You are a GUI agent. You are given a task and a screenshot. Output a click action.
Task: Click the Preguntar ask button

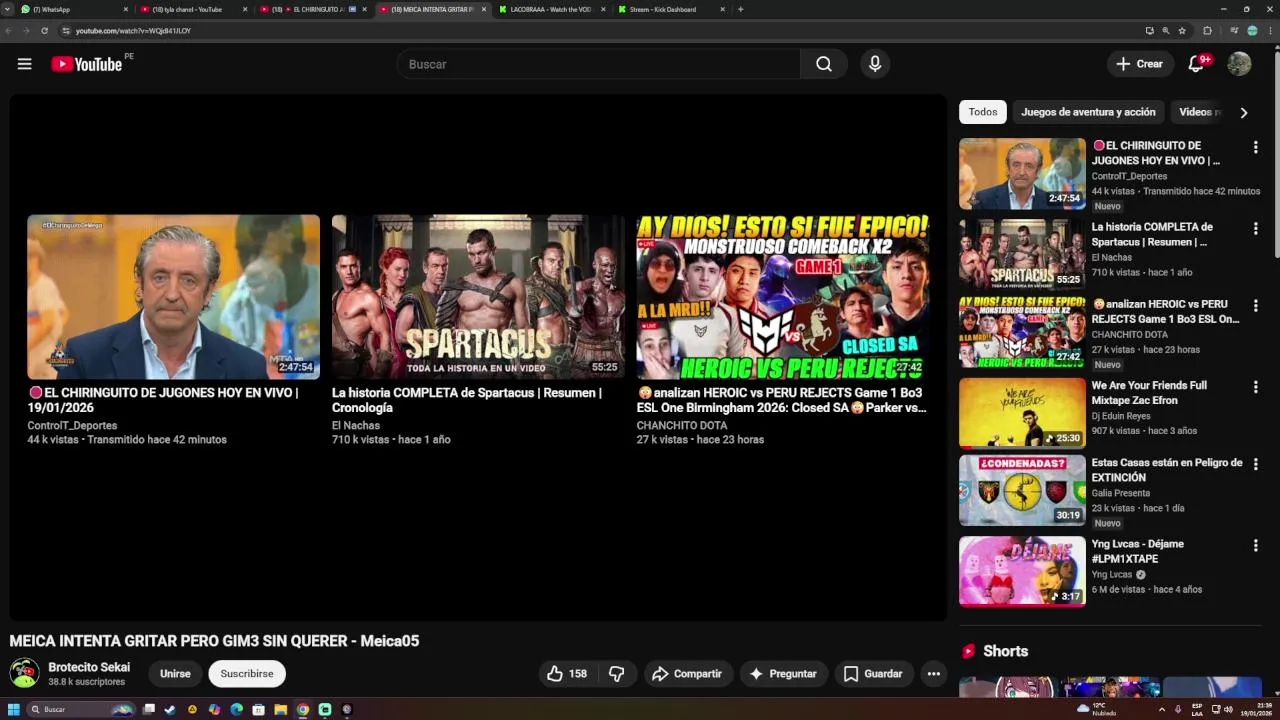784,674
